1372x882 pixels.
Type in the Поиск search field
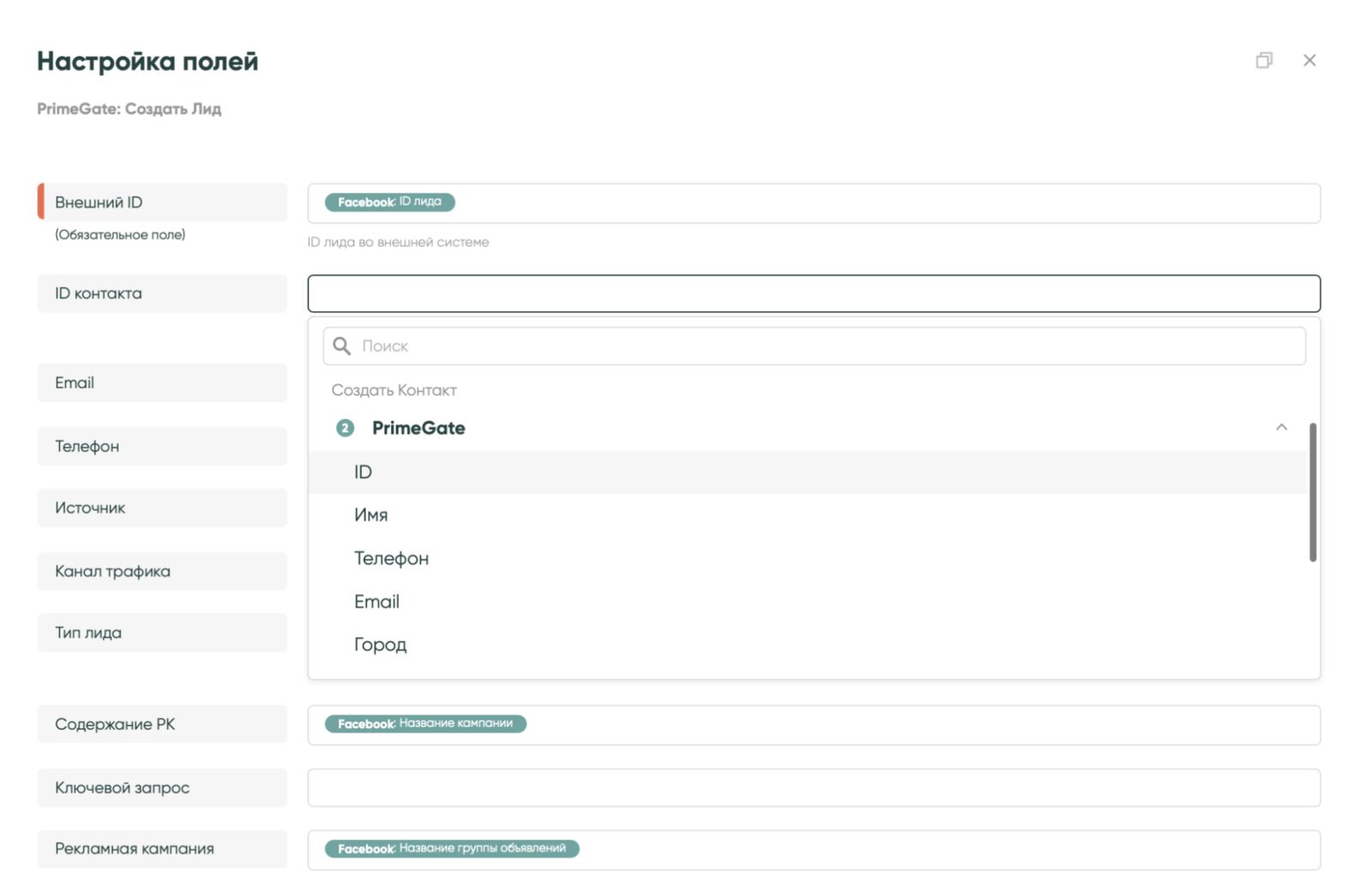point(823,345)
